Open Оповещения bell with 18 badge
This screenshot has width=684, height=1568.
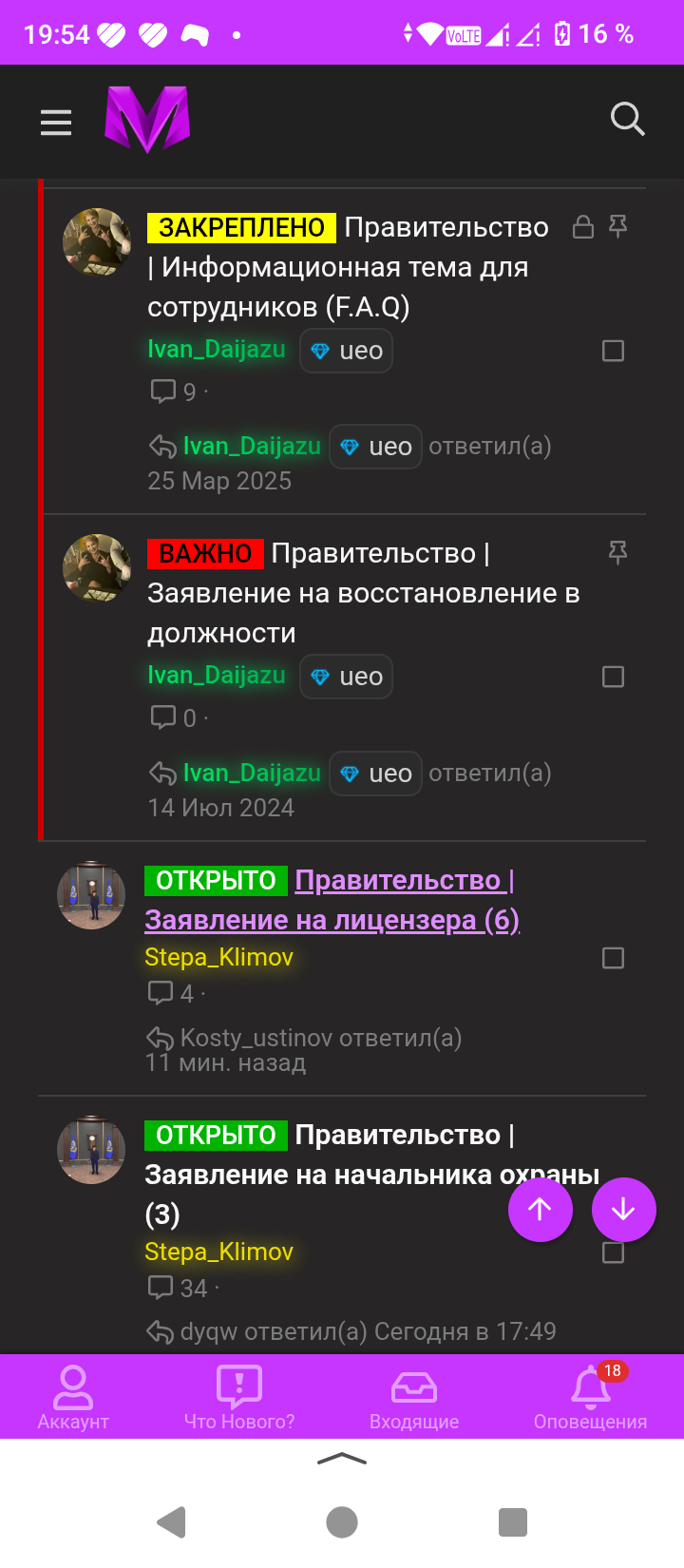tap(590, 1396)
